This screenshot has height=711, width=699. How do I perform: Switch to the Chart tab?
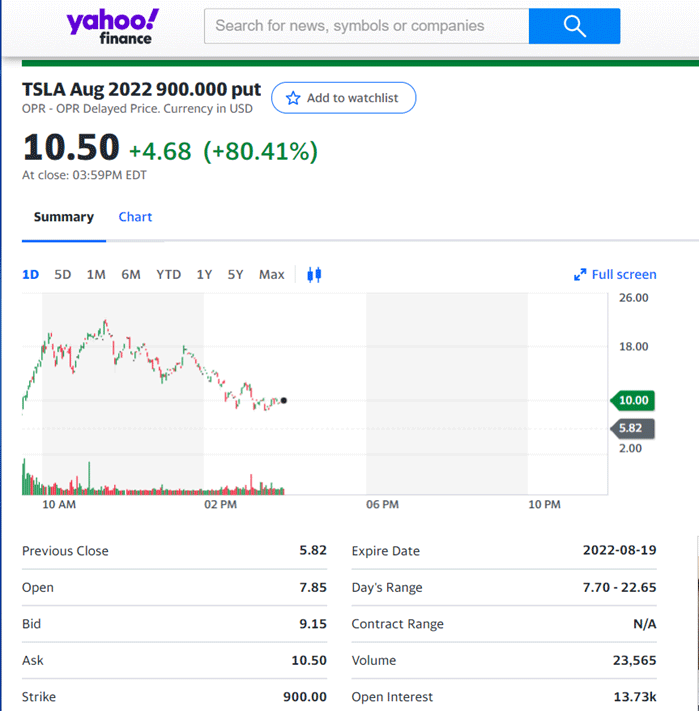click(x=135, y=217)
